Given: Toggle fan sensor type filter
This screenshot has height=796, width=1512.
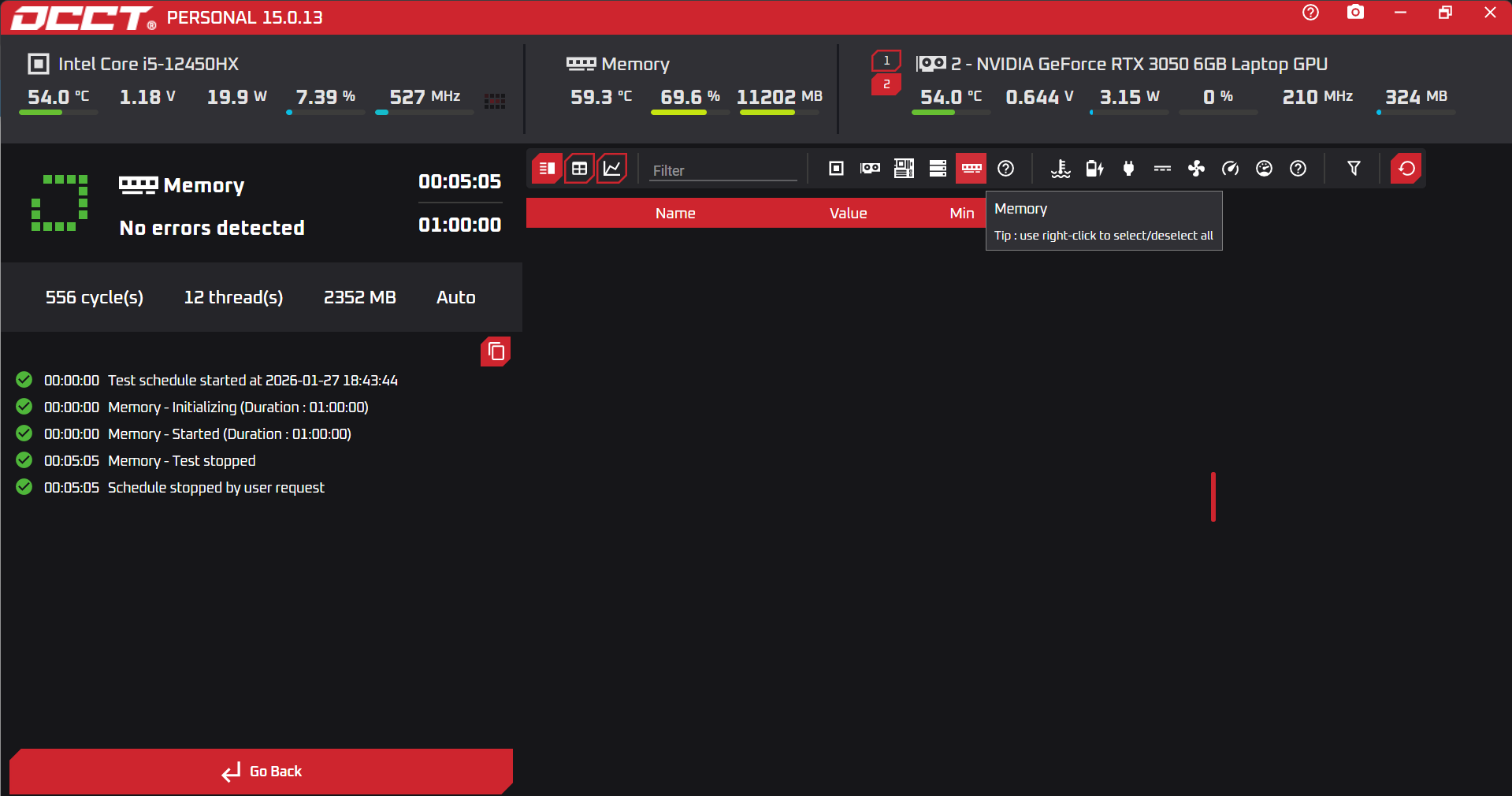Looking at the screenshot, I should click(1196, 169).
